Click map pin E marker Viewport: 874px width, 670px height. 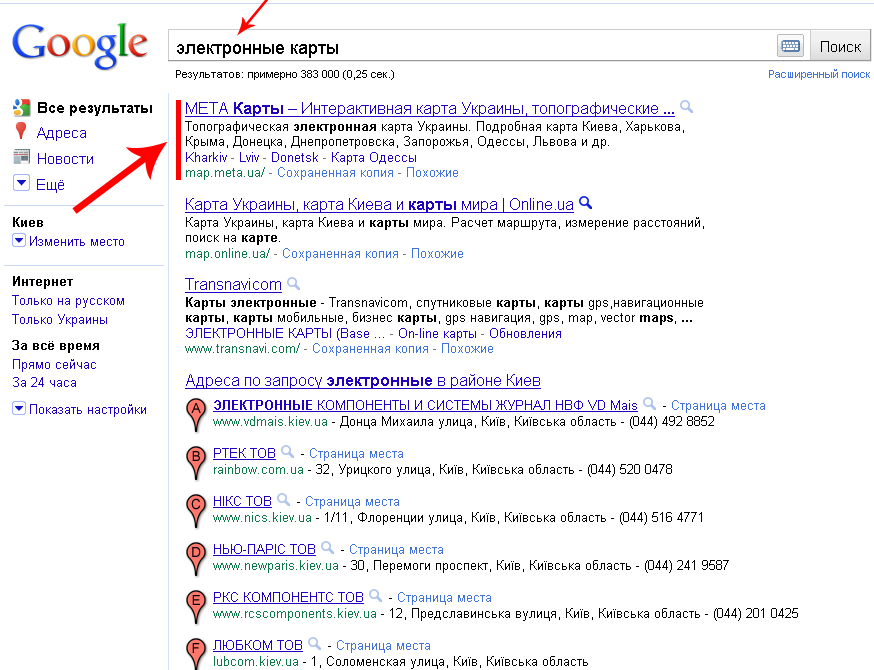tap(196, 606)
